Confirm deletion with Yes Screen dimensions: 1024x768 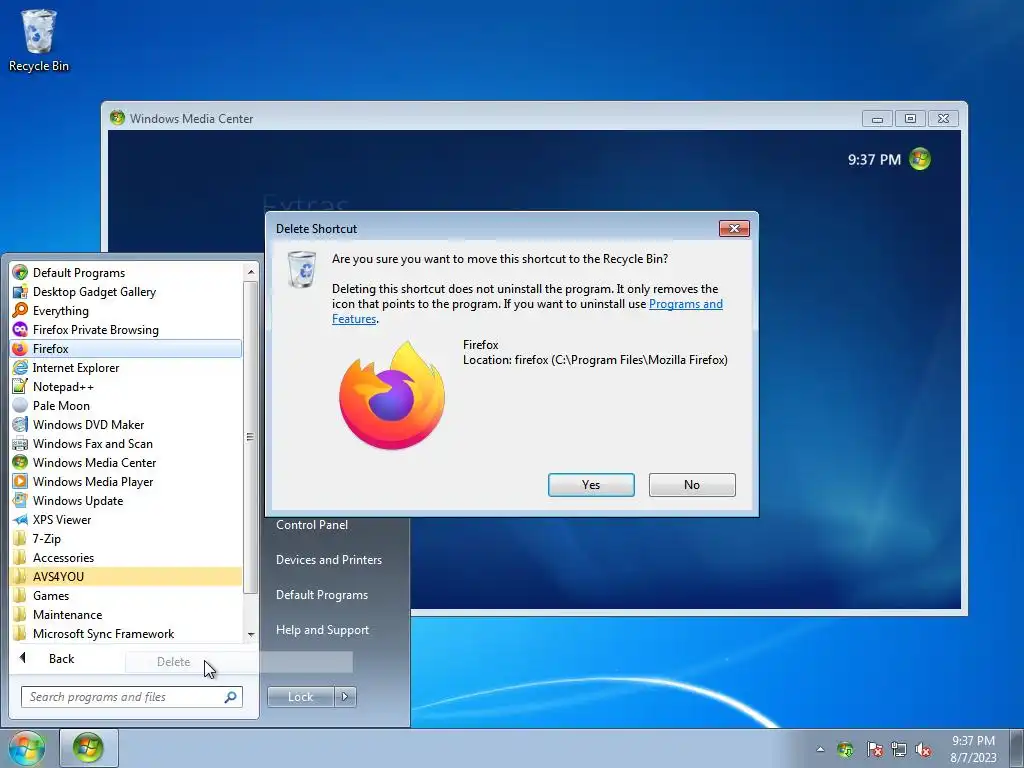pos(591,485)
